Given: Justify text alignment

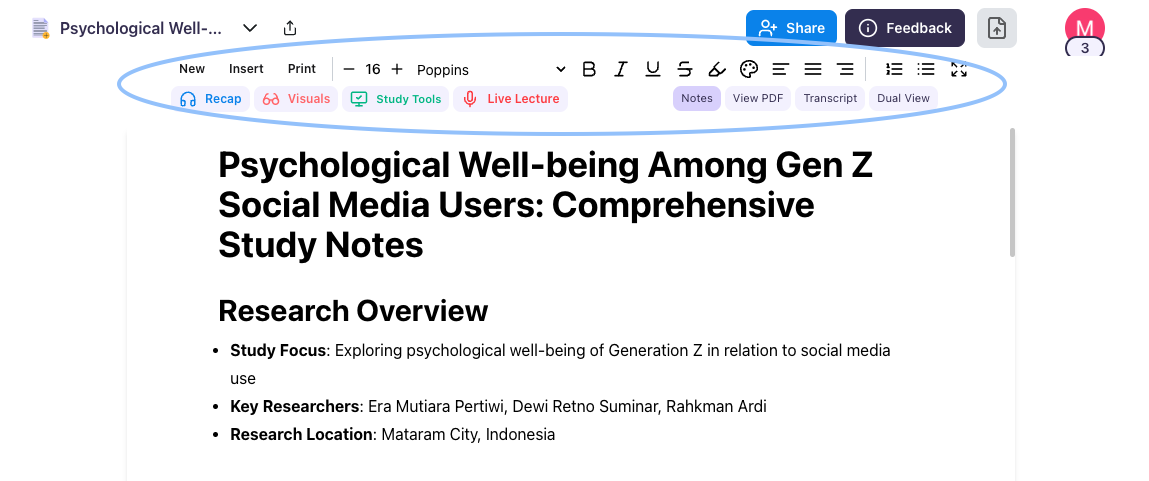Looking at the screenshot, I should point(813,70).
